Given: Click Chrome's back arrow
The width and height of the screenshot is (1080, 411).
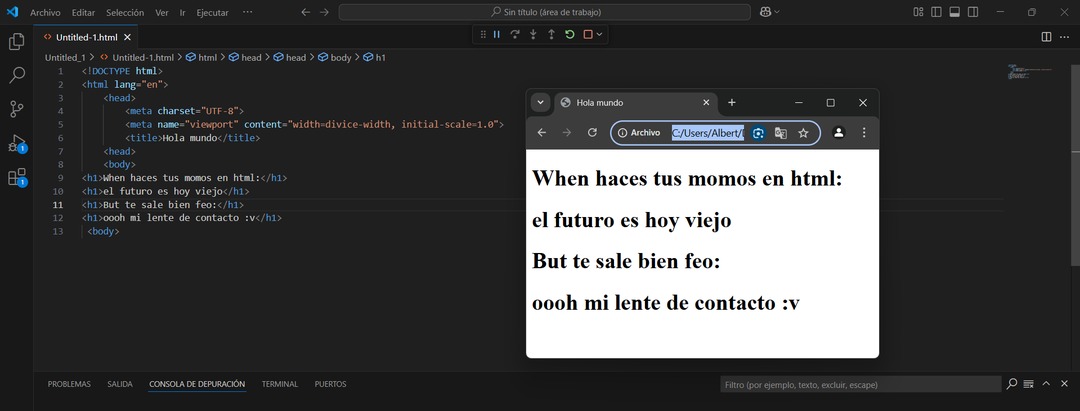Looking at the screenshot, I should point(542,133).
